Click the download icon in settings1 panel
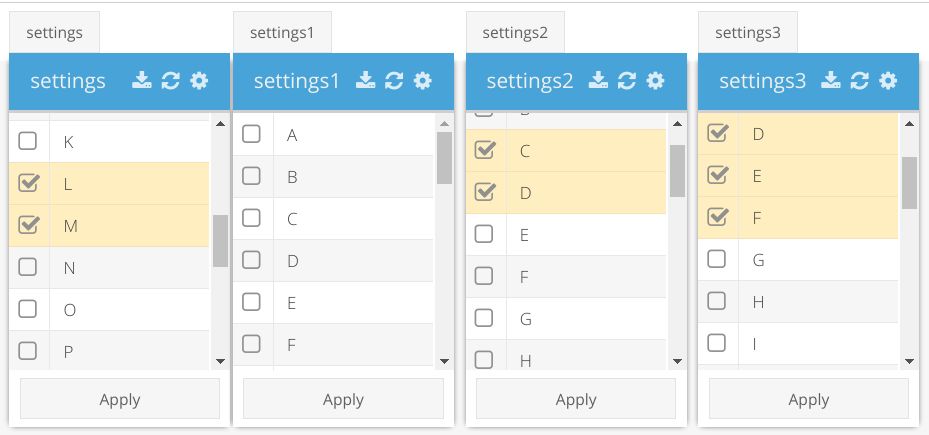Screen dimensions: 929x435 pyautogui.click(x=365, y=81)
